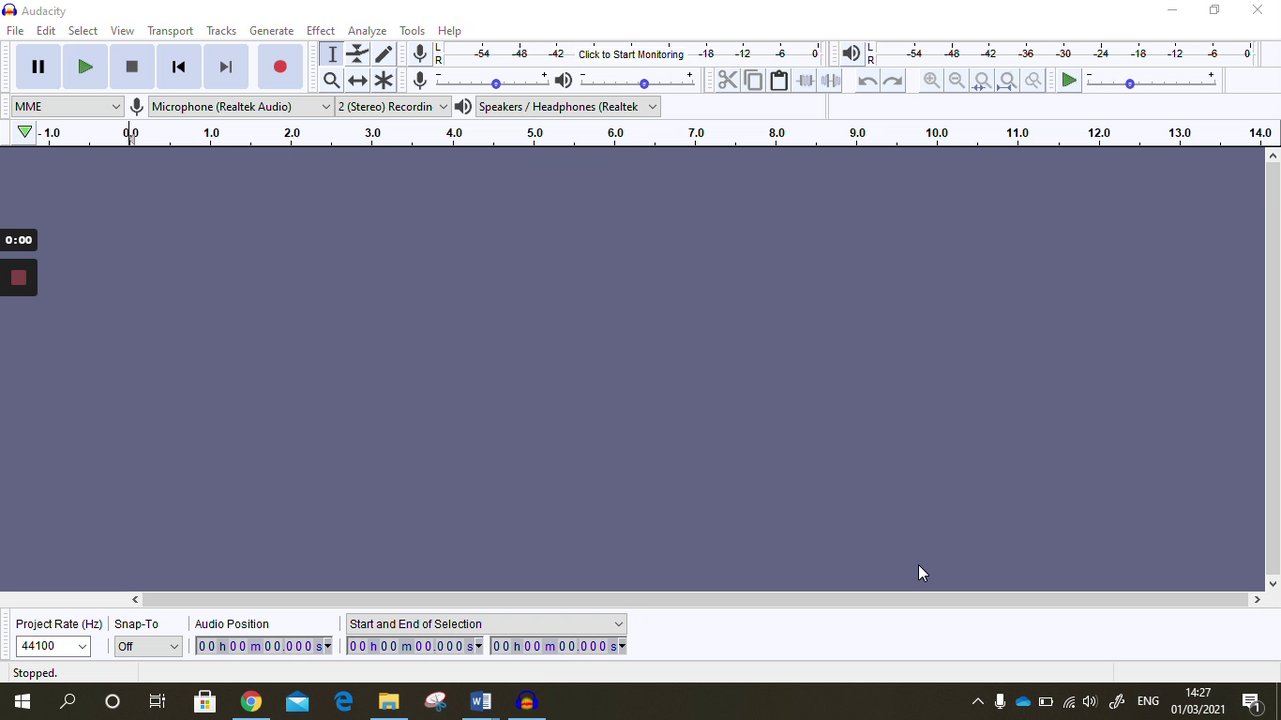Select the Selection (I-beam) tool
Viewport: 1281px width, 720px height.
[332, 54]
